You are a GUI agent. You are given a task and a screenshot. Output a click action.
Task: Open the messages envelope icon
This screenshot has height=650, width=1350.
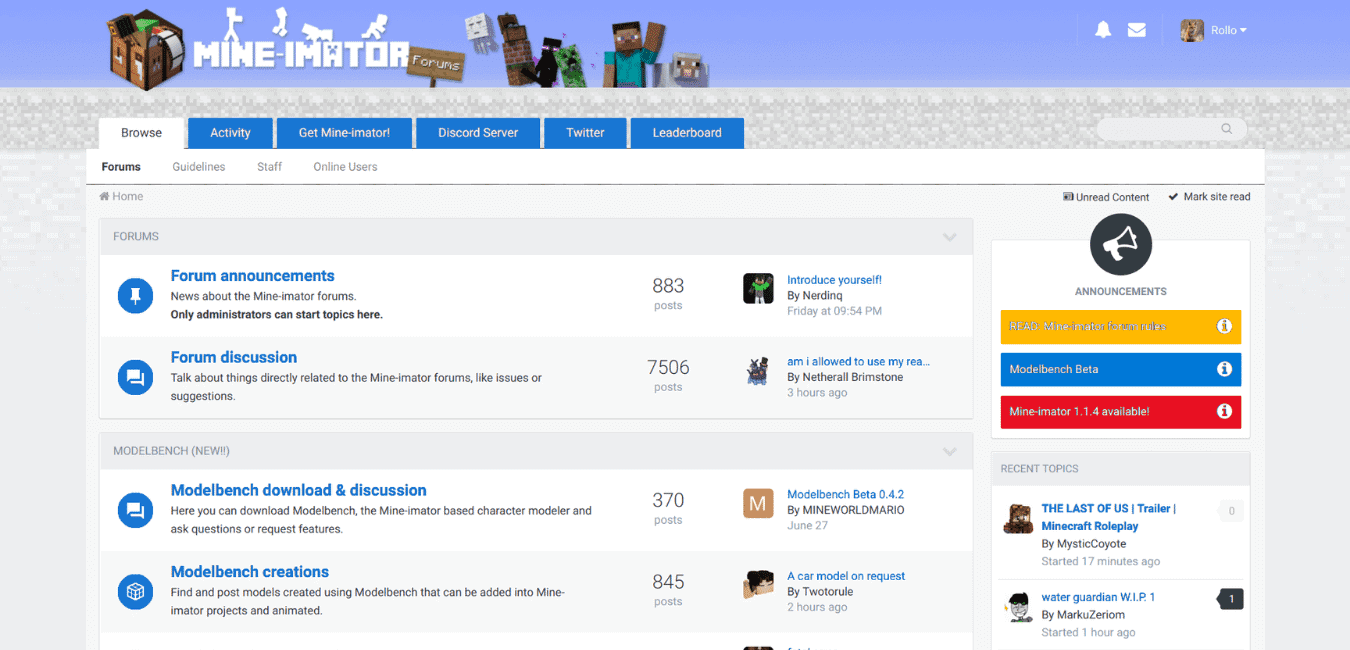1137,30
